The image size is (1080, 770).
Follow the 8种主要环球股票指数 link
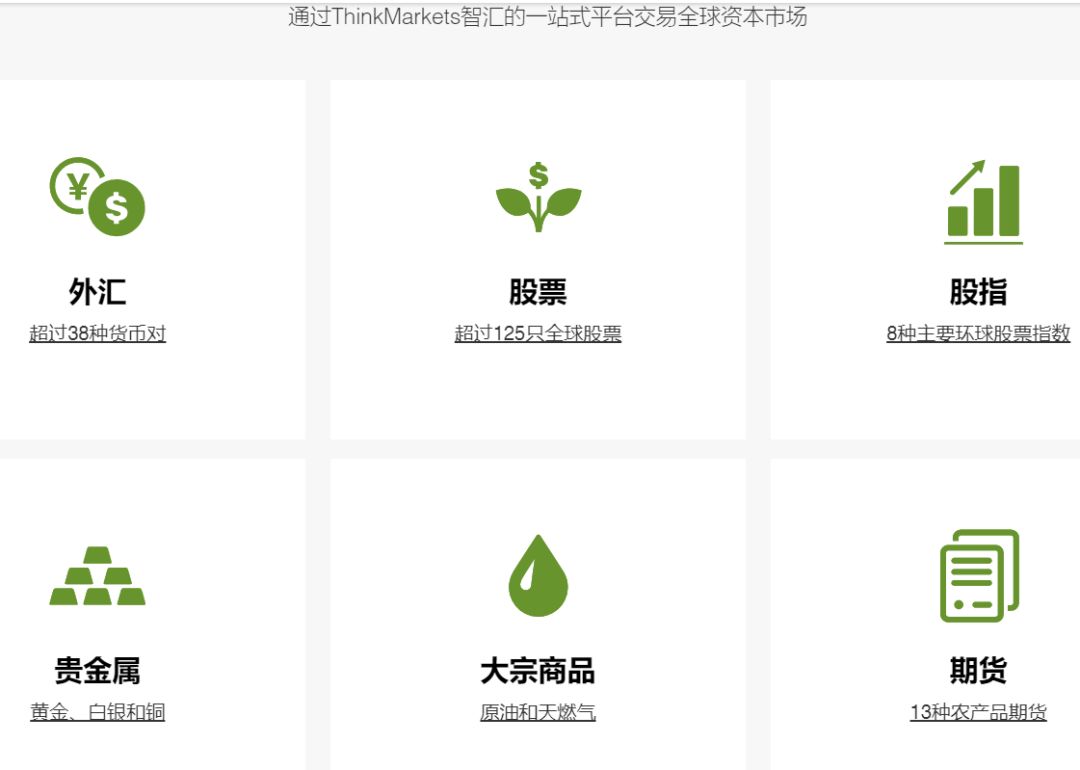click(978, 334)
